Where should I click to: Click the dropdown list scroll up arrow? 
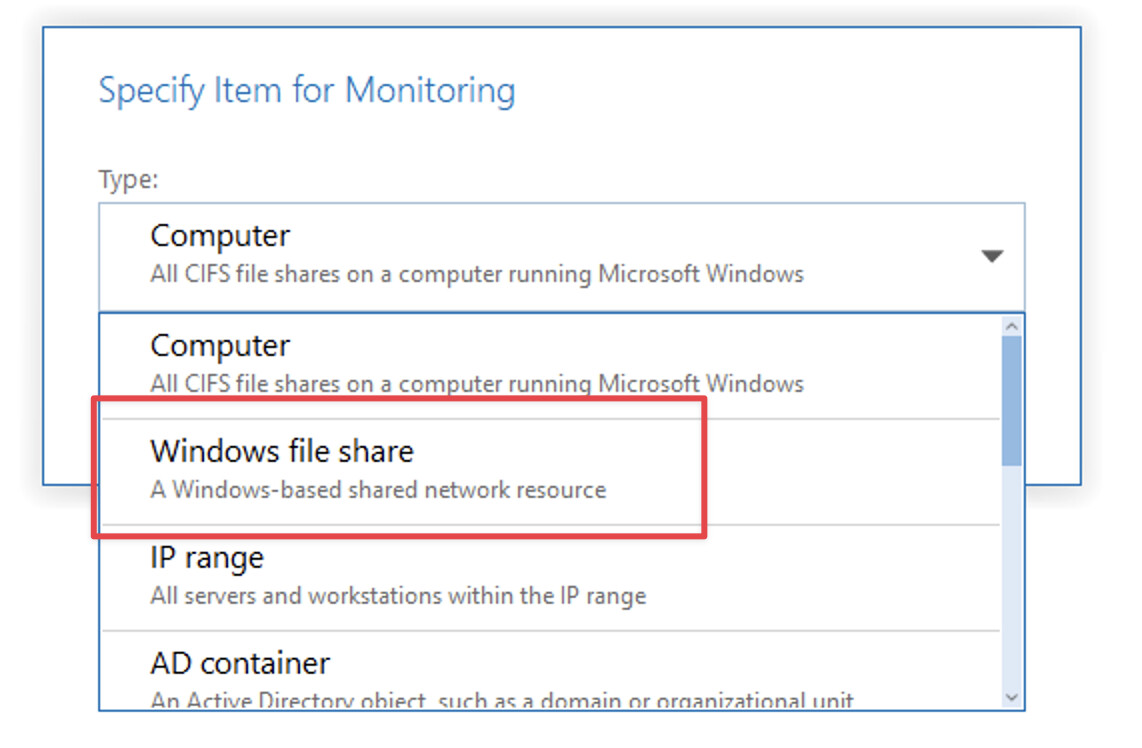click(x=1011, y=326)
